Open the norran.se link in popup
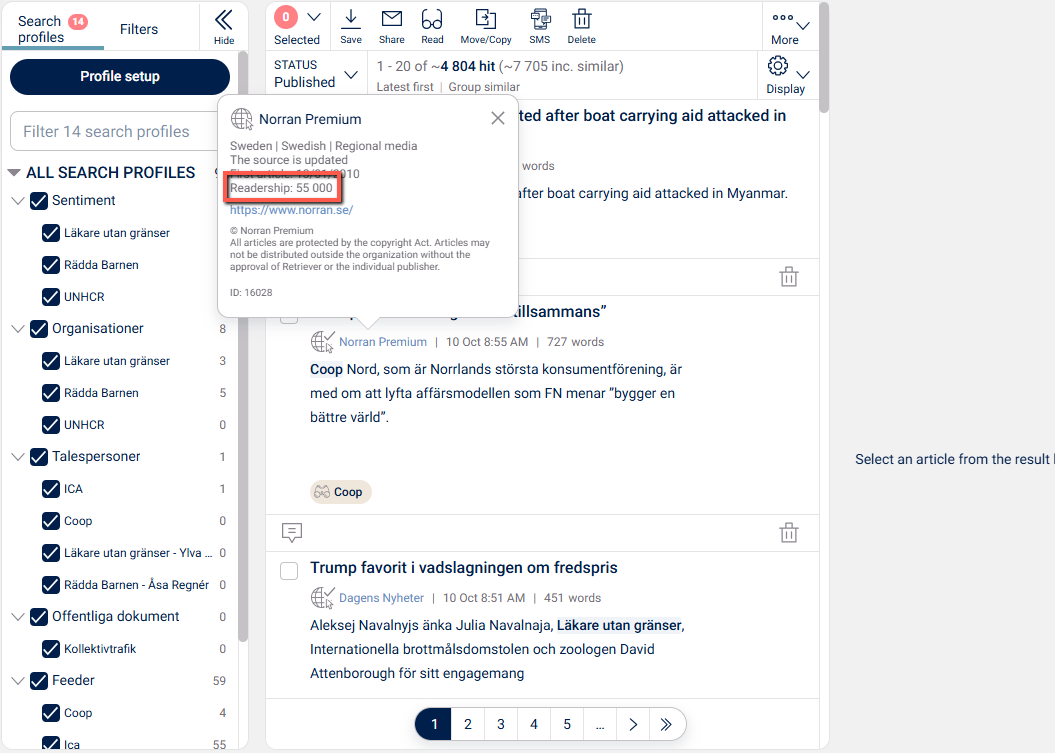 click(291, 210)
